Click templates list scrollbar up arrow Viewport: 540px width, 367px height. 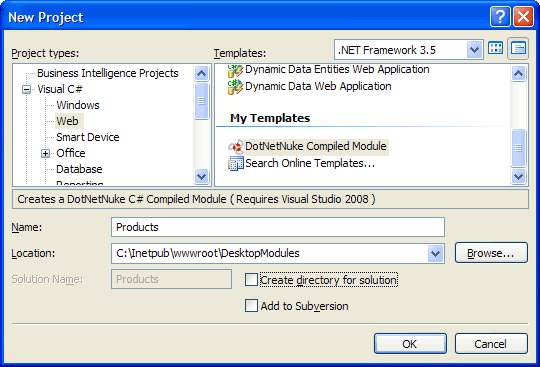tap(518, 73)
